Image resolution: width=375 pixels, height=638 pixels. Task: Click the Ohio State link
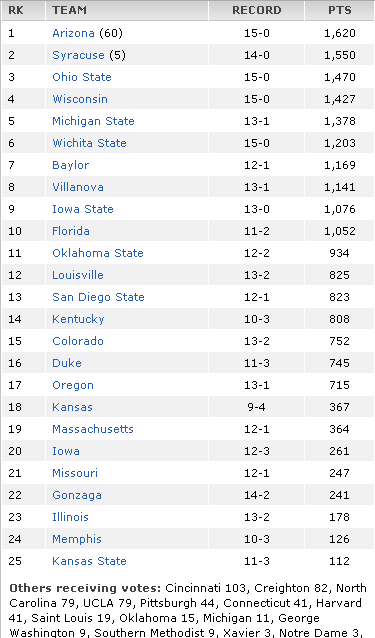(82, 77)
